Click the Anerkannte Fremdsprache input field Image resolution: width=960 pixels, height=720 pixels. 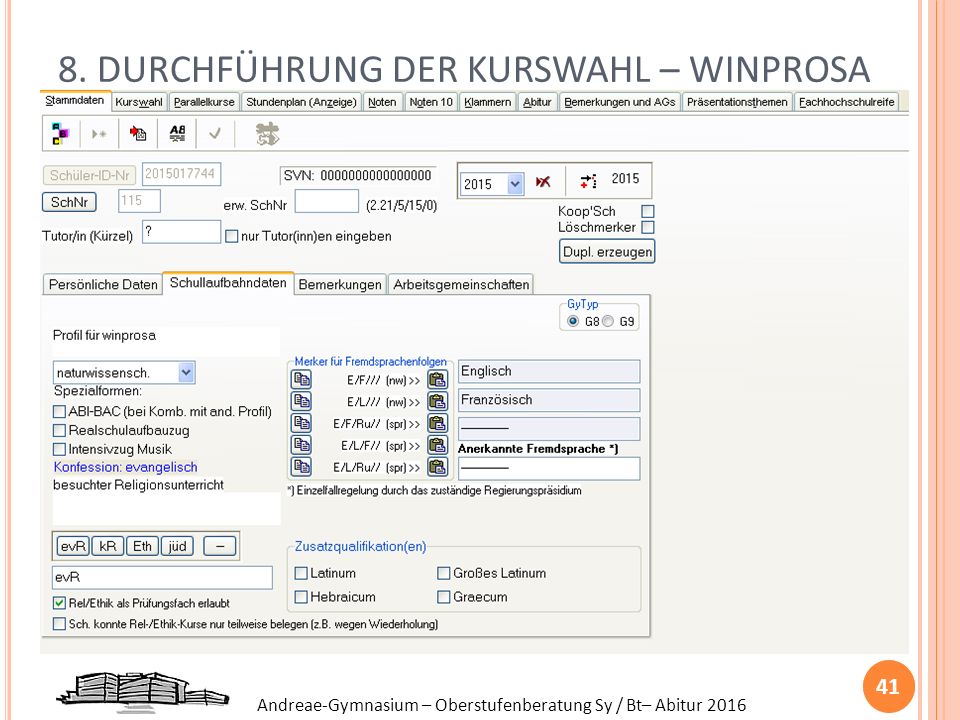pyautogui.click(x=549, y=468)
